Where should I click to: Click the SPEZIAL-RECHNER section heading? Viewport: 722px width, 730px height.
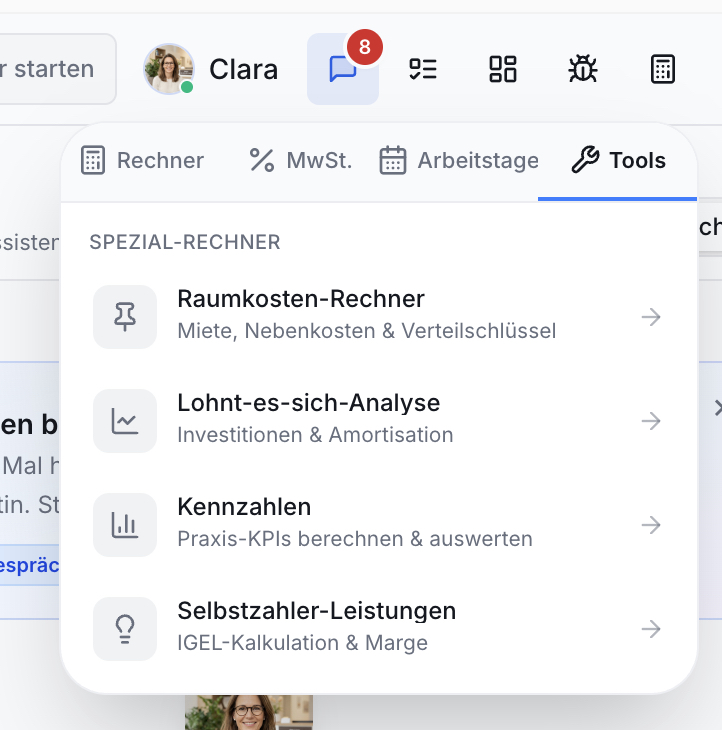185,242
